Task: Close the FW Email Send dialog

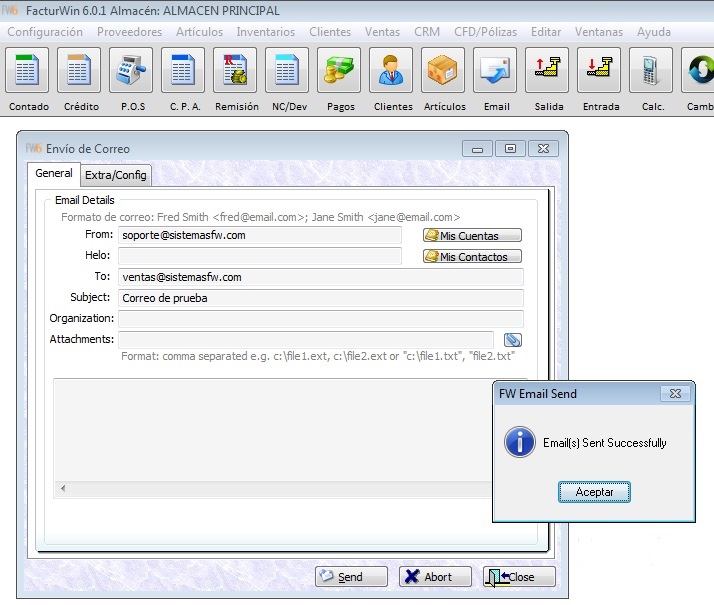Action: pyautogui.click(x=675, y=394)
